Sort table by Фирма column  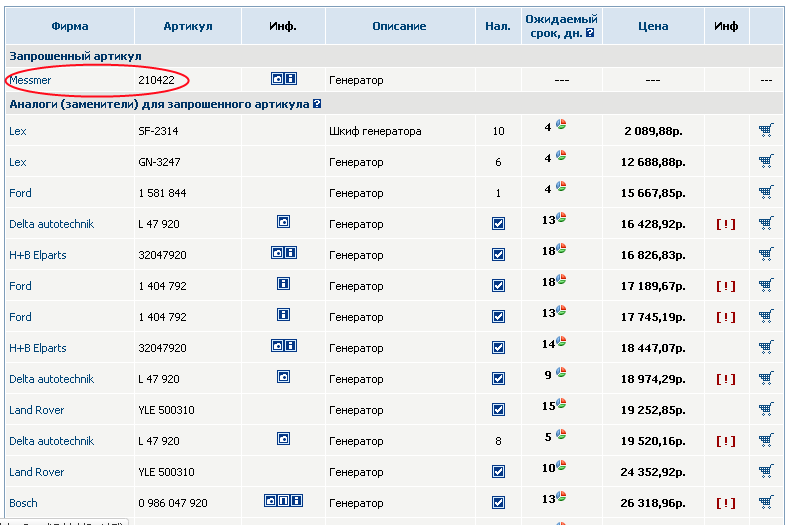(x=69, y=26)
